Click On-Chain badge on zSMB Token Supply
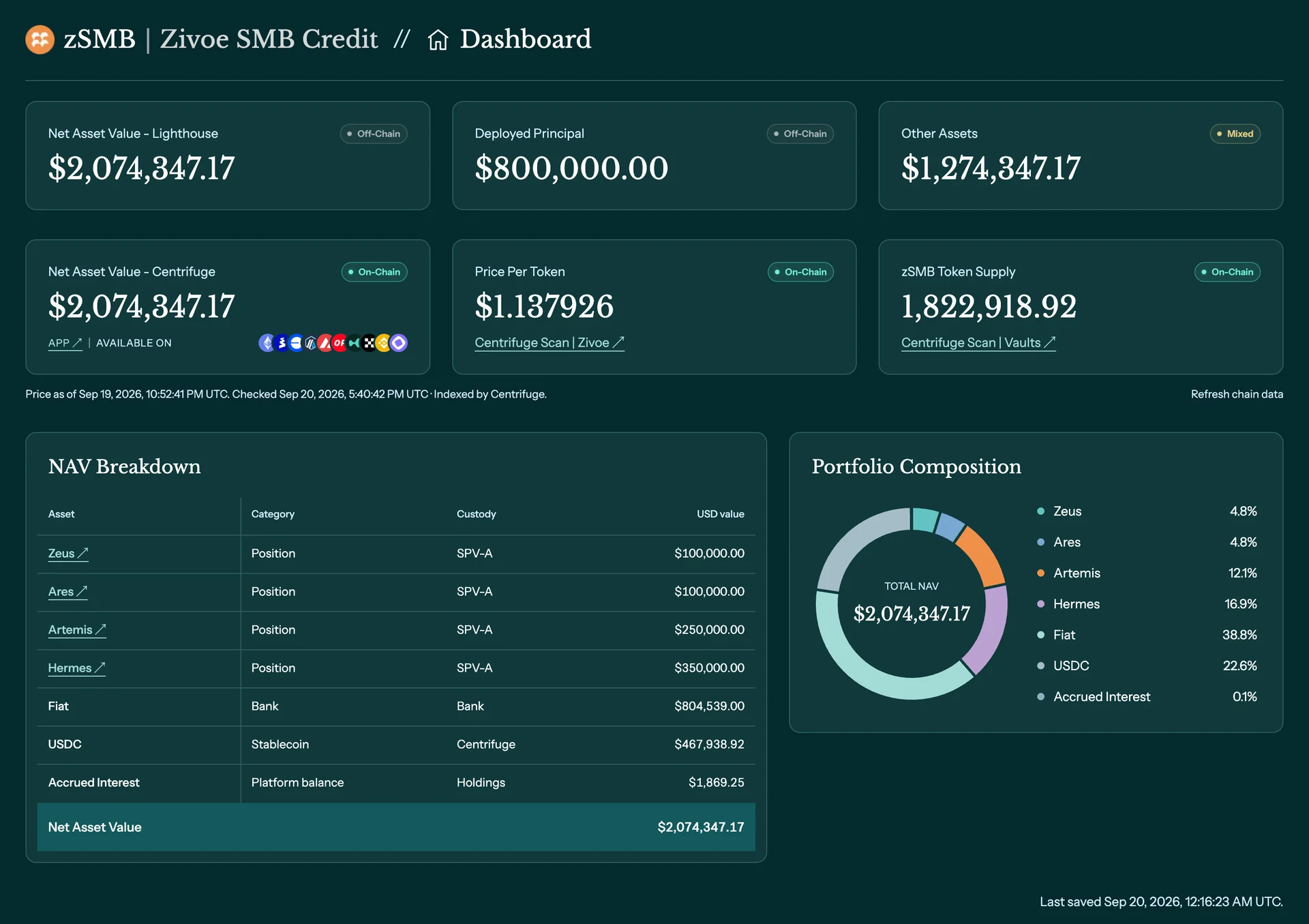Image resolution: width=1309 pixels, height=924 pixels. 1227,272
